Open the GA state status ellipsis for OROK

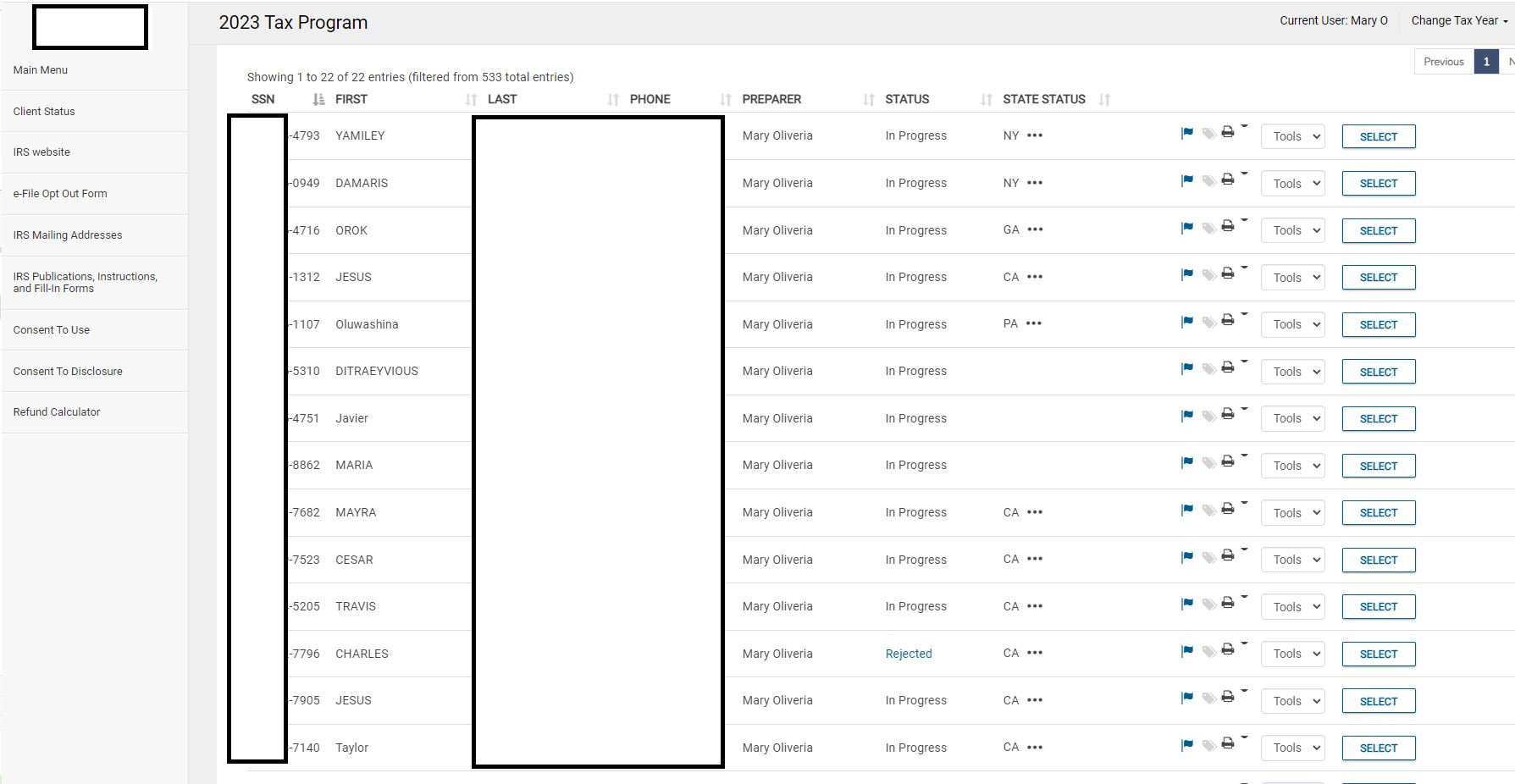(x=1035, y=229)
